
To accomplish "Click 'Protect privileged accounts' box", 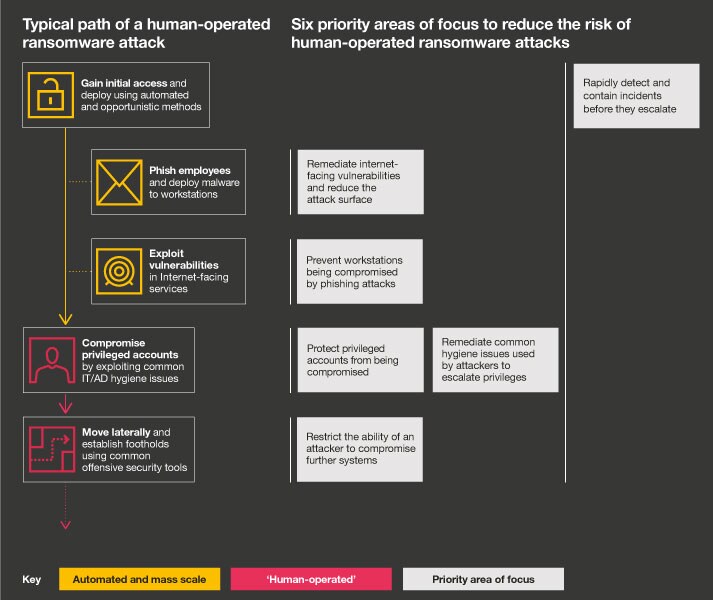I will pyautogui.click(x=360, y=360).
